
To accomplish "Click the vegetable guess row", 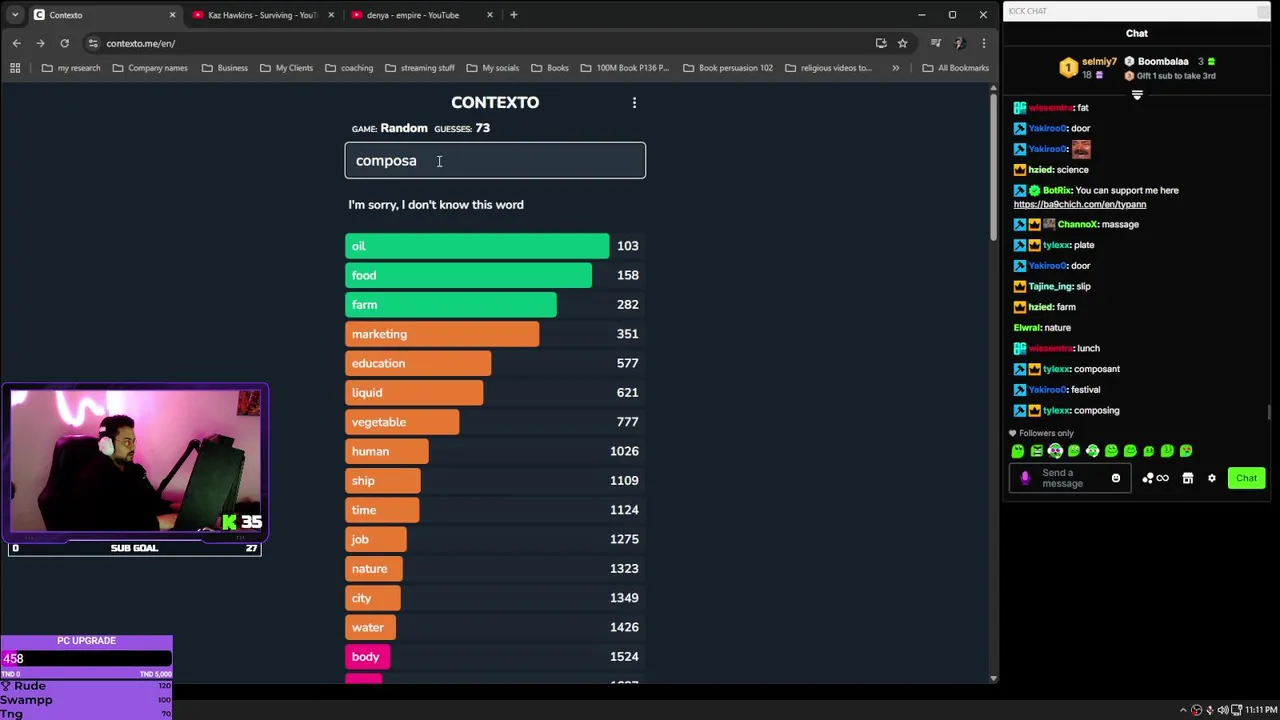I will click(x=495, y=422).
